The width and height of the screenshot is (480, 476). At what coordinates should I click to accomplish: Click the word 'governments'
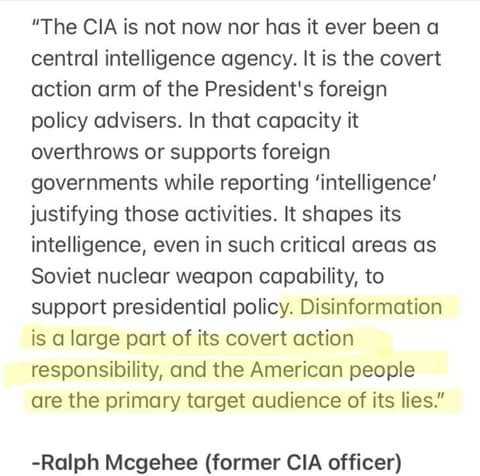pos(95,183)
